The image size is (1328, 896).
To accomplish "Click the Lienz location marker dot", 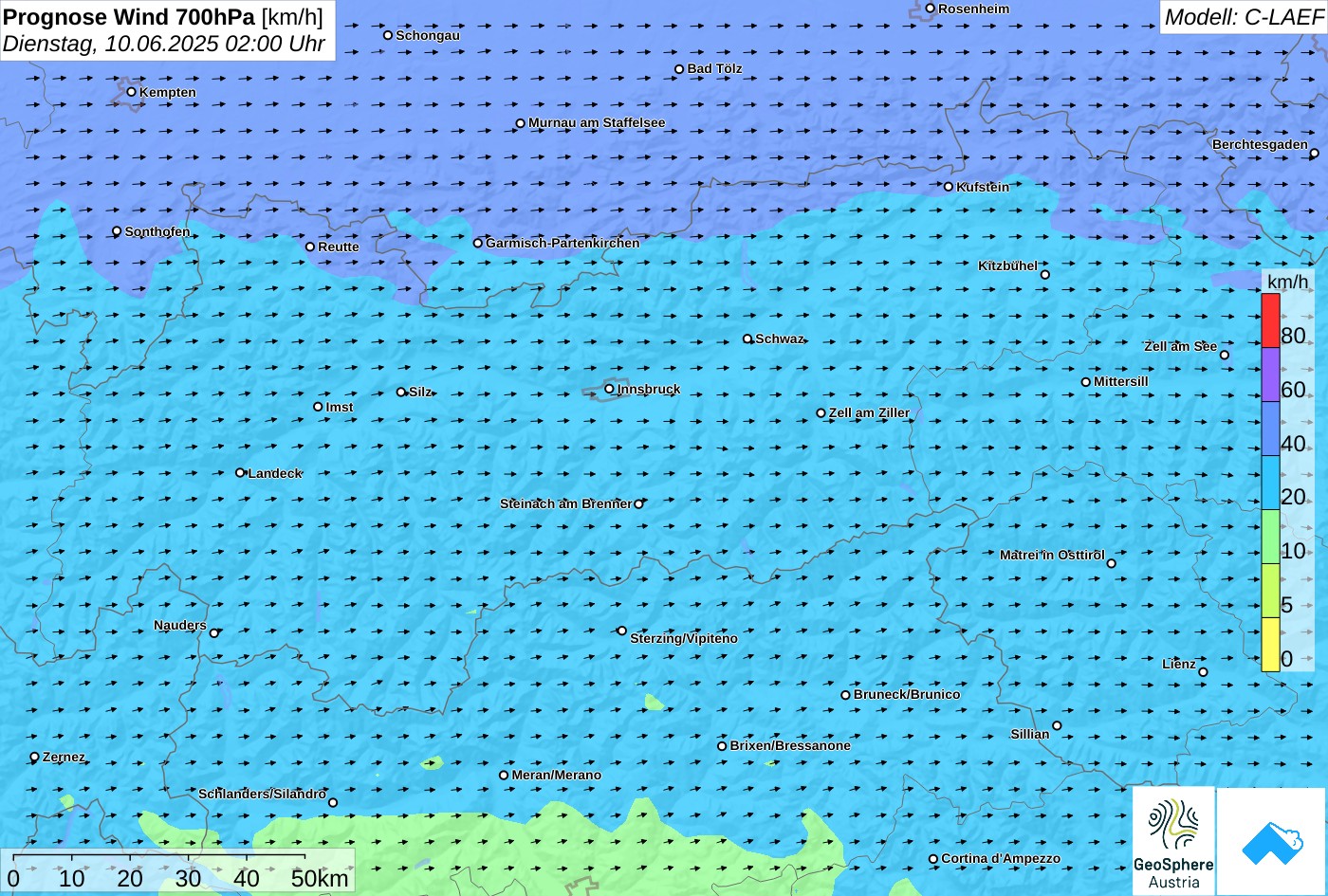I will pyautogui.click(x=1203, y=672).
